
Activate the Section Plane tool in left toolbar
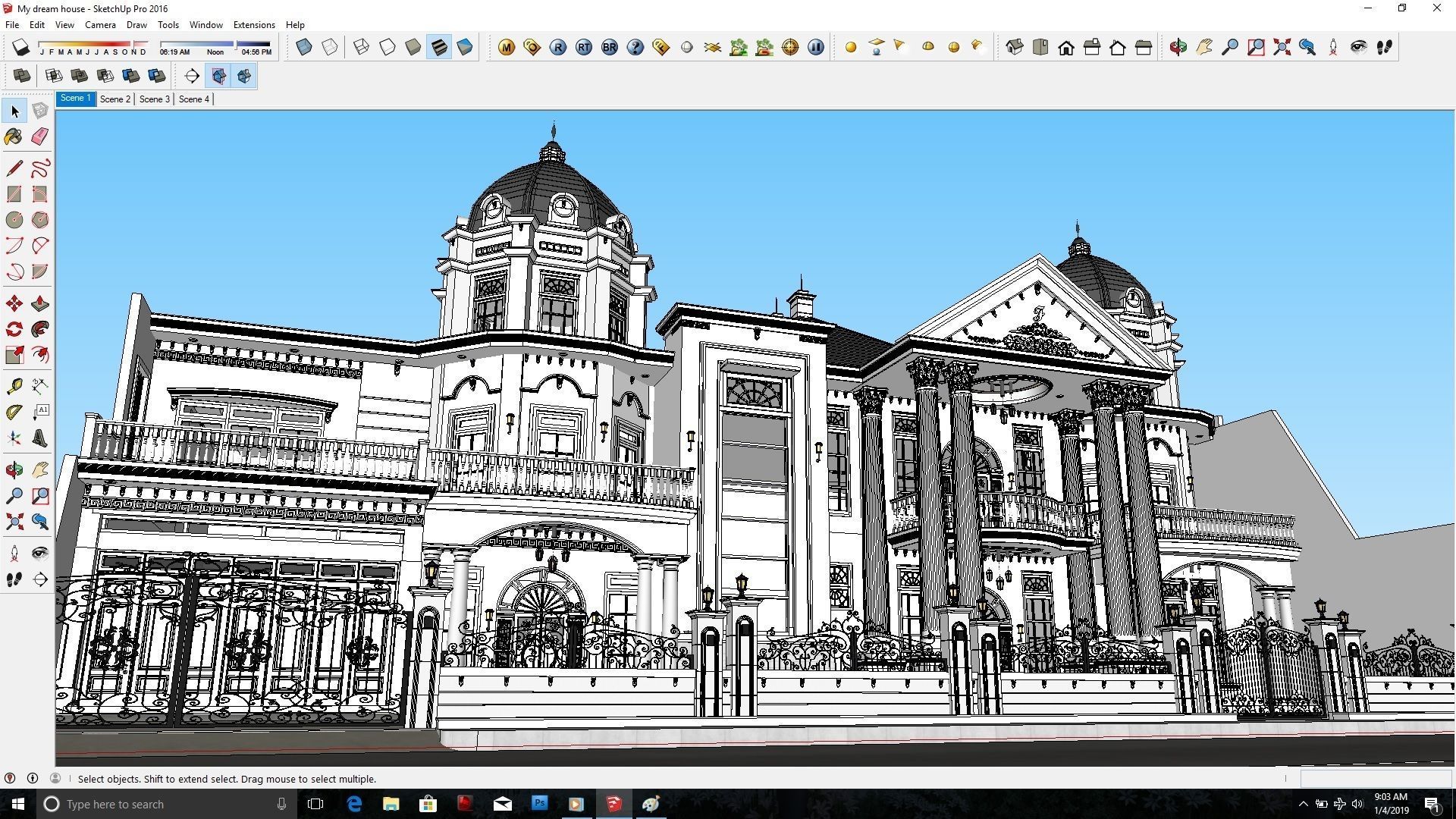[x=40, y=580]
